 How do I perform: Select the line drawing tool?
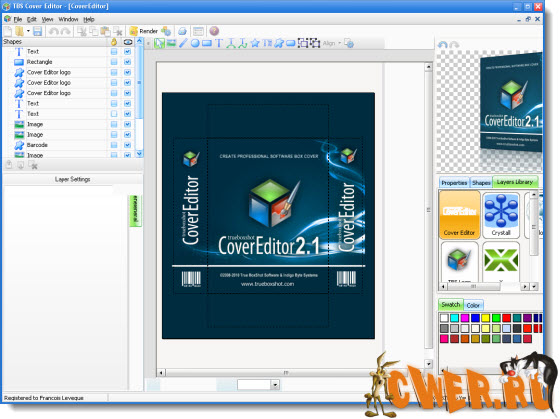tap(183, 43)
